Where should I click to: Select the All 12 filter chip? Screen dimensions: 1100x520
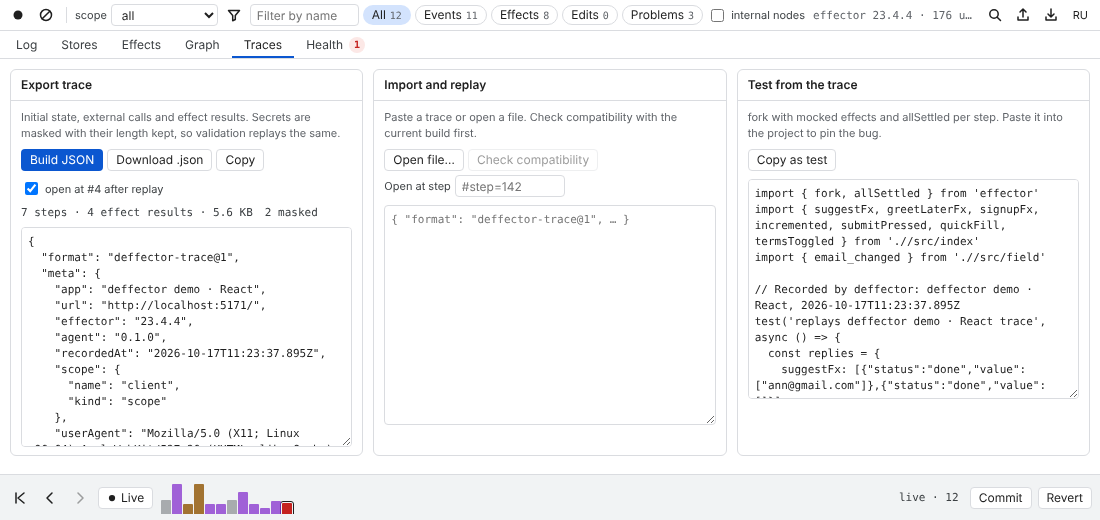(387, 15)
